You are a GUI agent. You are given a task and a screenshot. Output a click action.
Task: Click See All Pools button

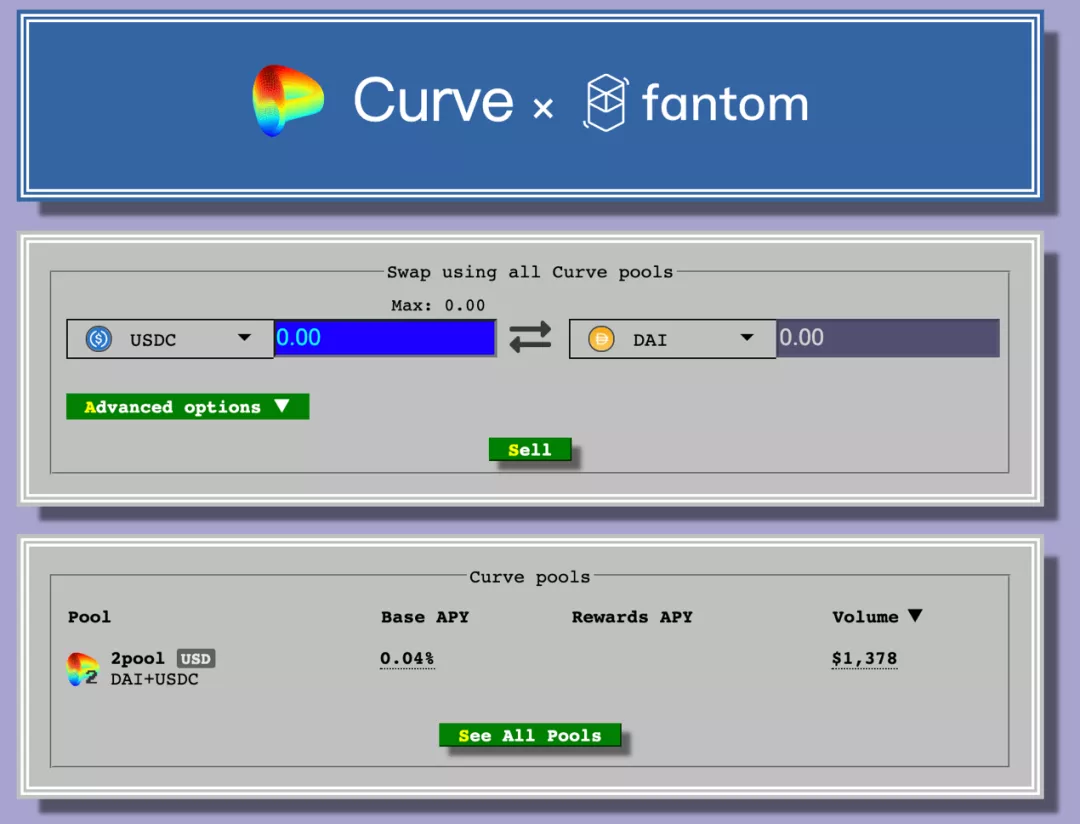tap(530, 735)
